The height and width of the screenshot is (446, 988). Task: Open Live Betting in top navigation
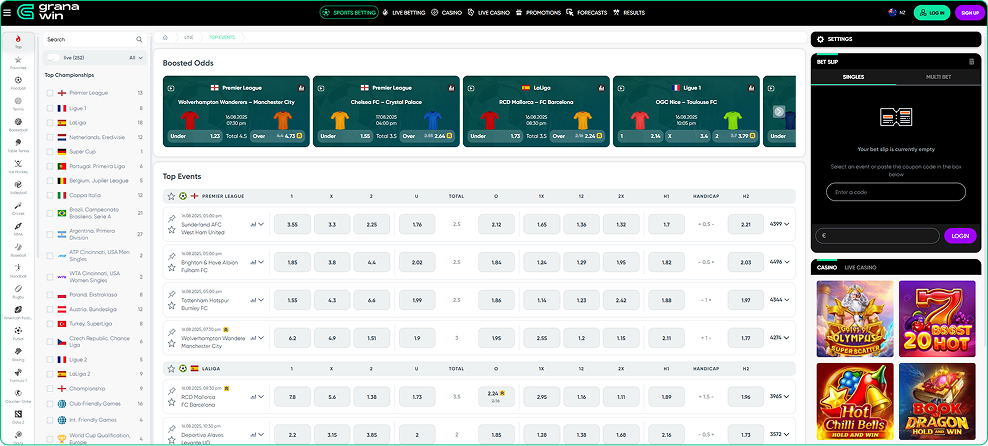[x=404, y=13]
